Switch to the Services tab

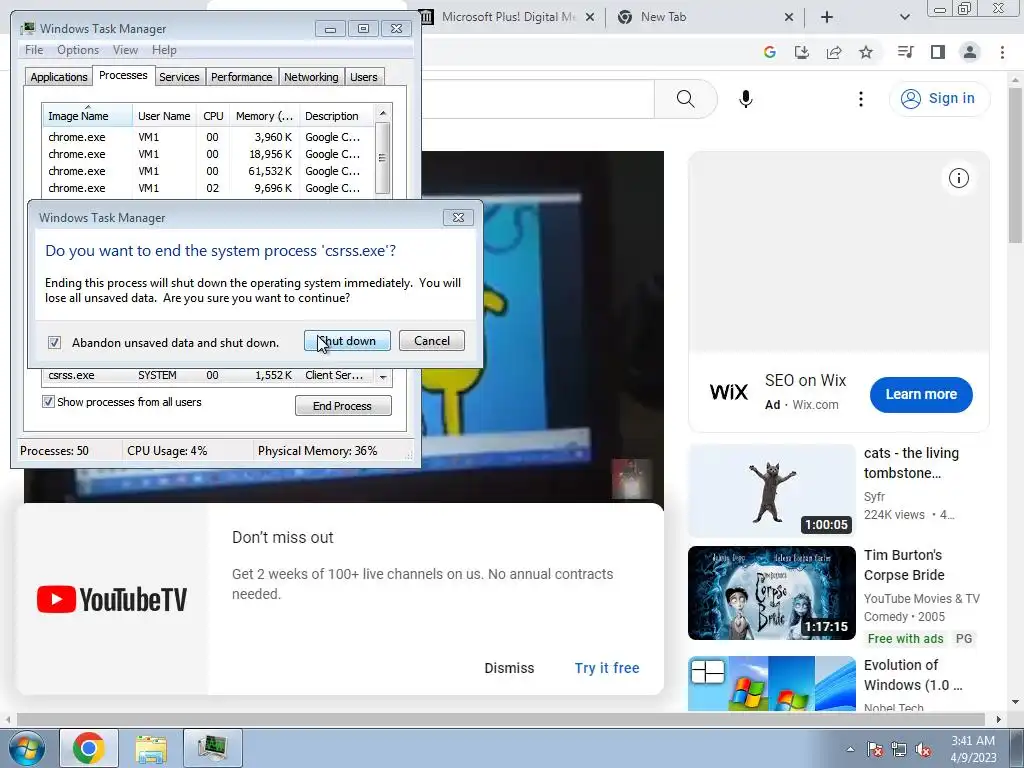[179, 77]
